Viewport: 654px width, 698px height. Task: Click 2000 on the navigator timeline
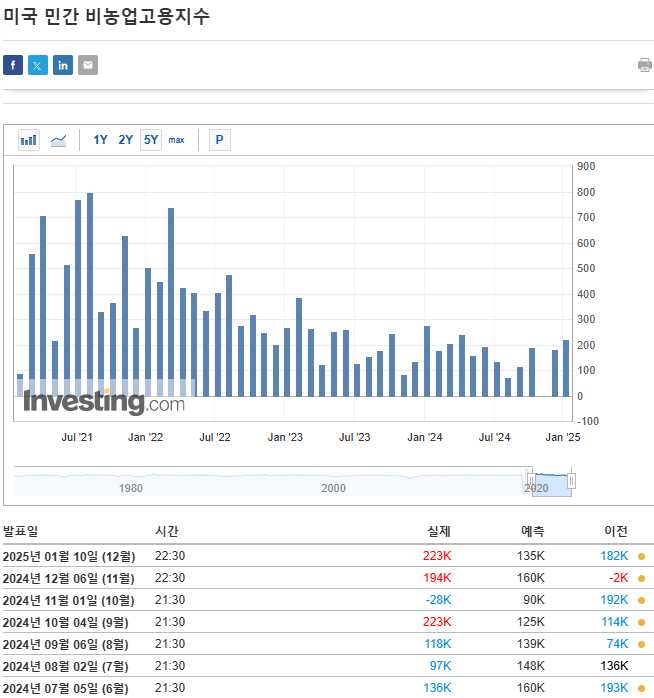(333, 488)
